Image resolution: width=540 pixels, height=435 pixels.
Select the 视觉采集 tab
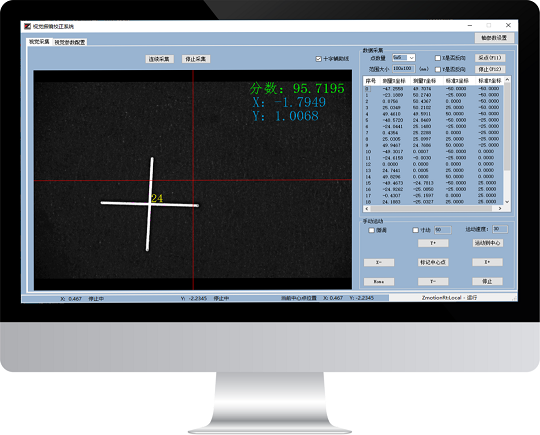point(39,42)
